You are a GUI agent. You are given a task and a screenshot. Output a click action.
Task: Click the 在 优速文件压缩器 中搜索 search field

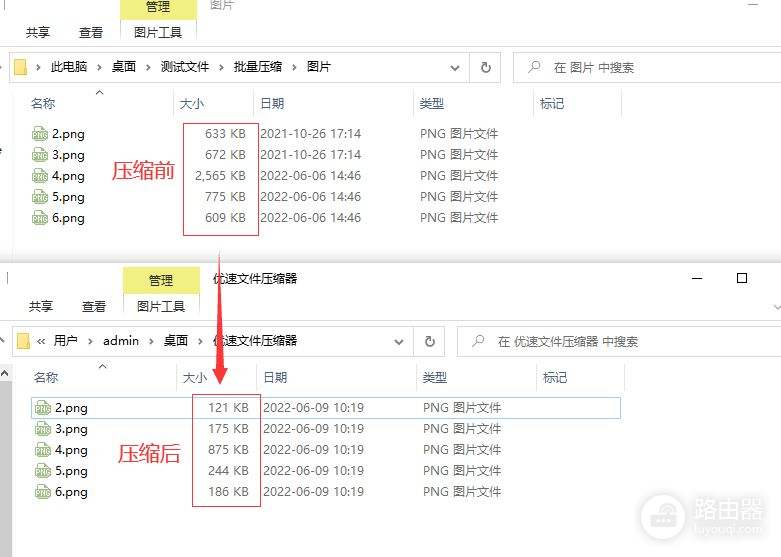(619, 341)
